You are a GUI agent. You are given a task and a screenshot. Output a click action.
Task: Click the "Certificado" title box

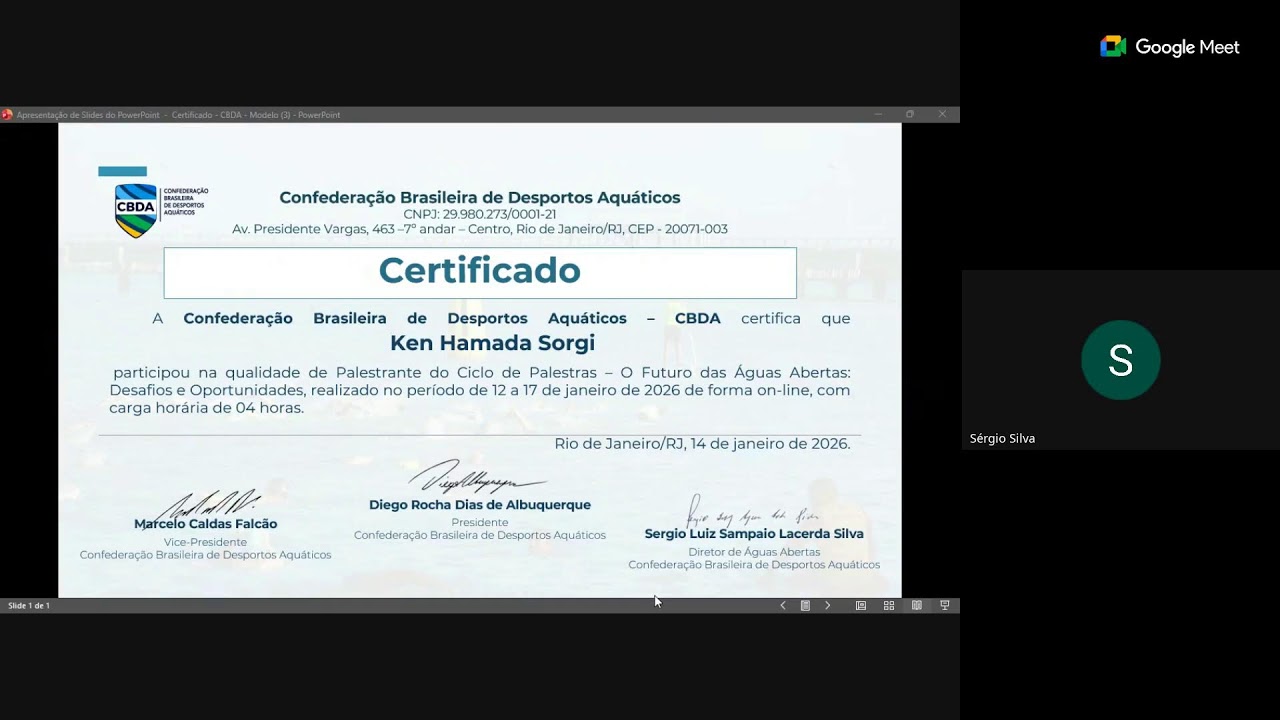[480, 272]
